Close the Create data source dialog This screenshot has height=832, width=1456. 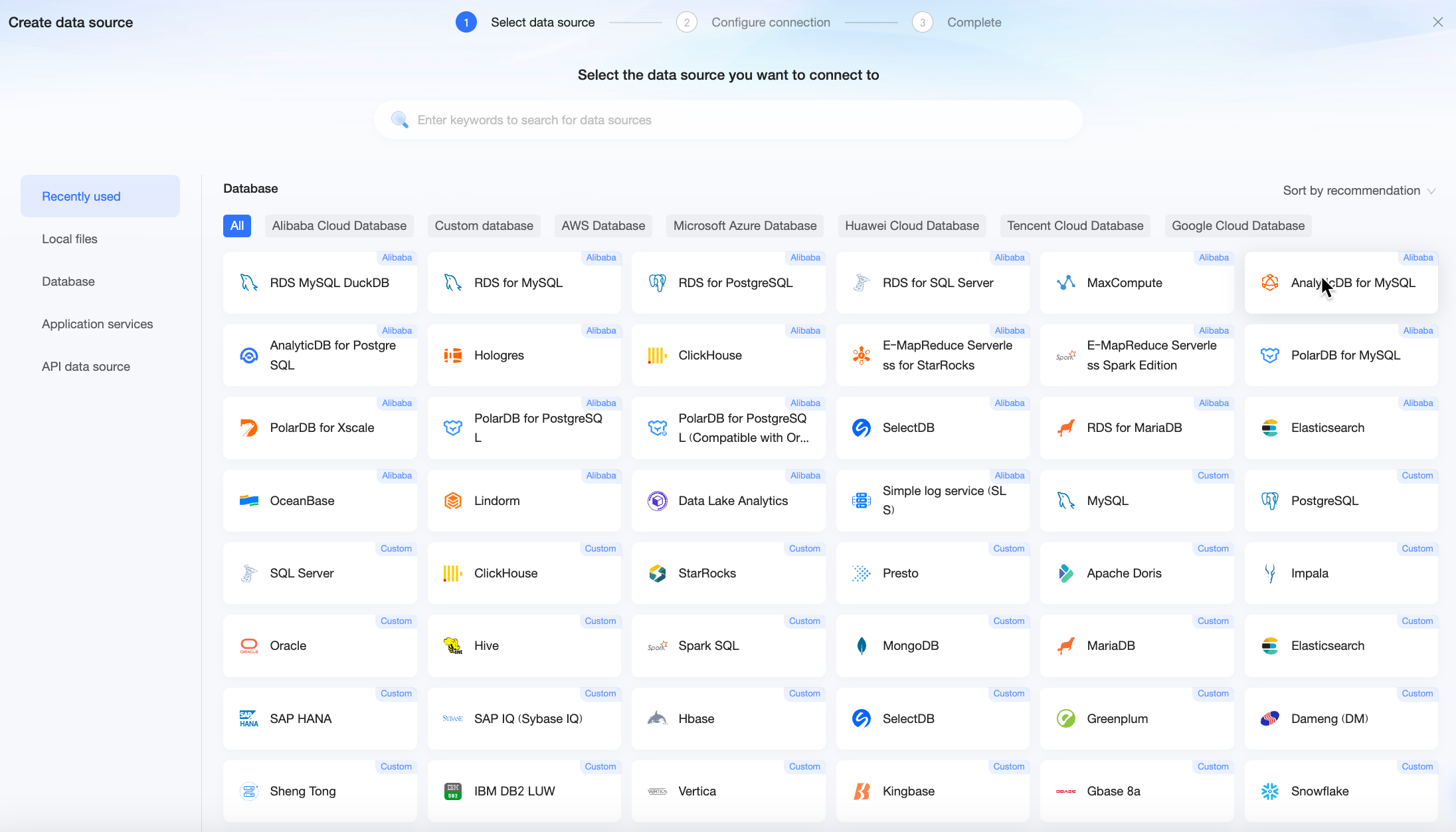[x=1438, y=22]
